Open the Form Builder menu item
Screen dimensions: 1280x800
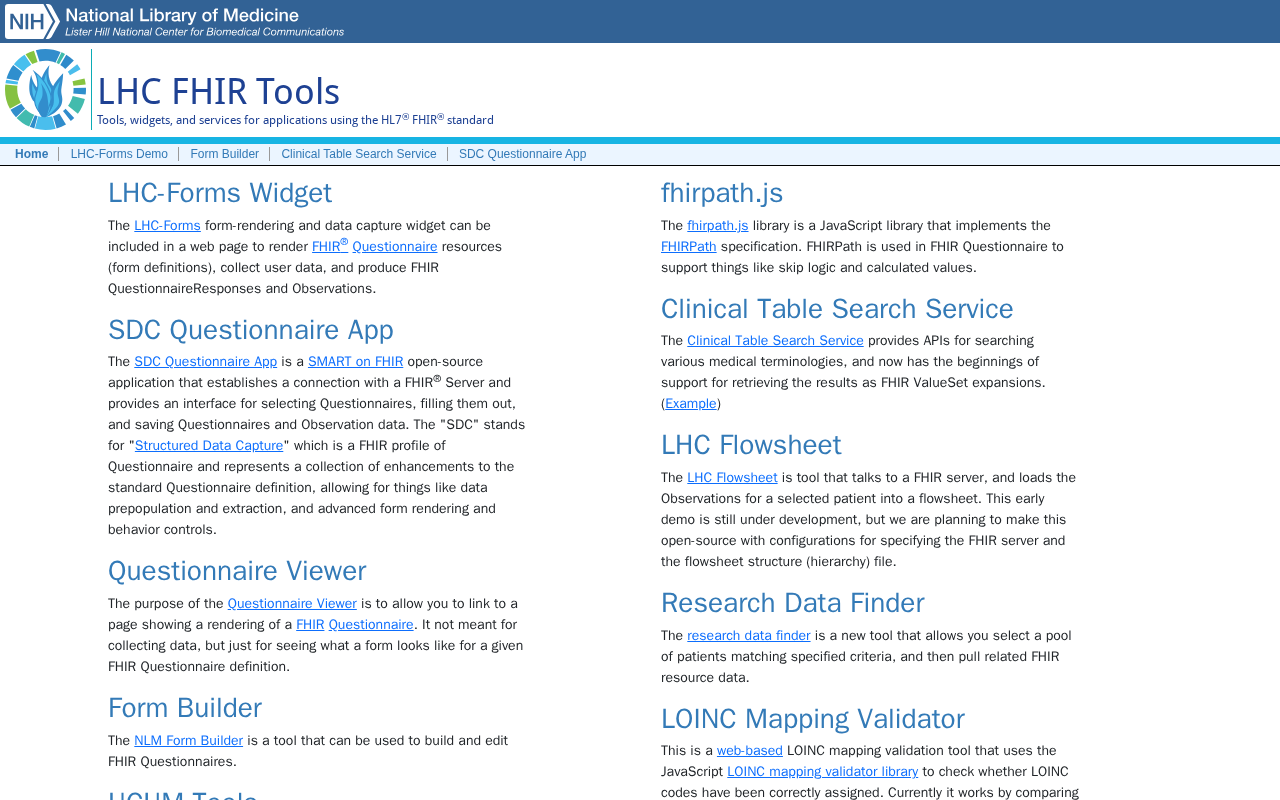coord(224,154)
